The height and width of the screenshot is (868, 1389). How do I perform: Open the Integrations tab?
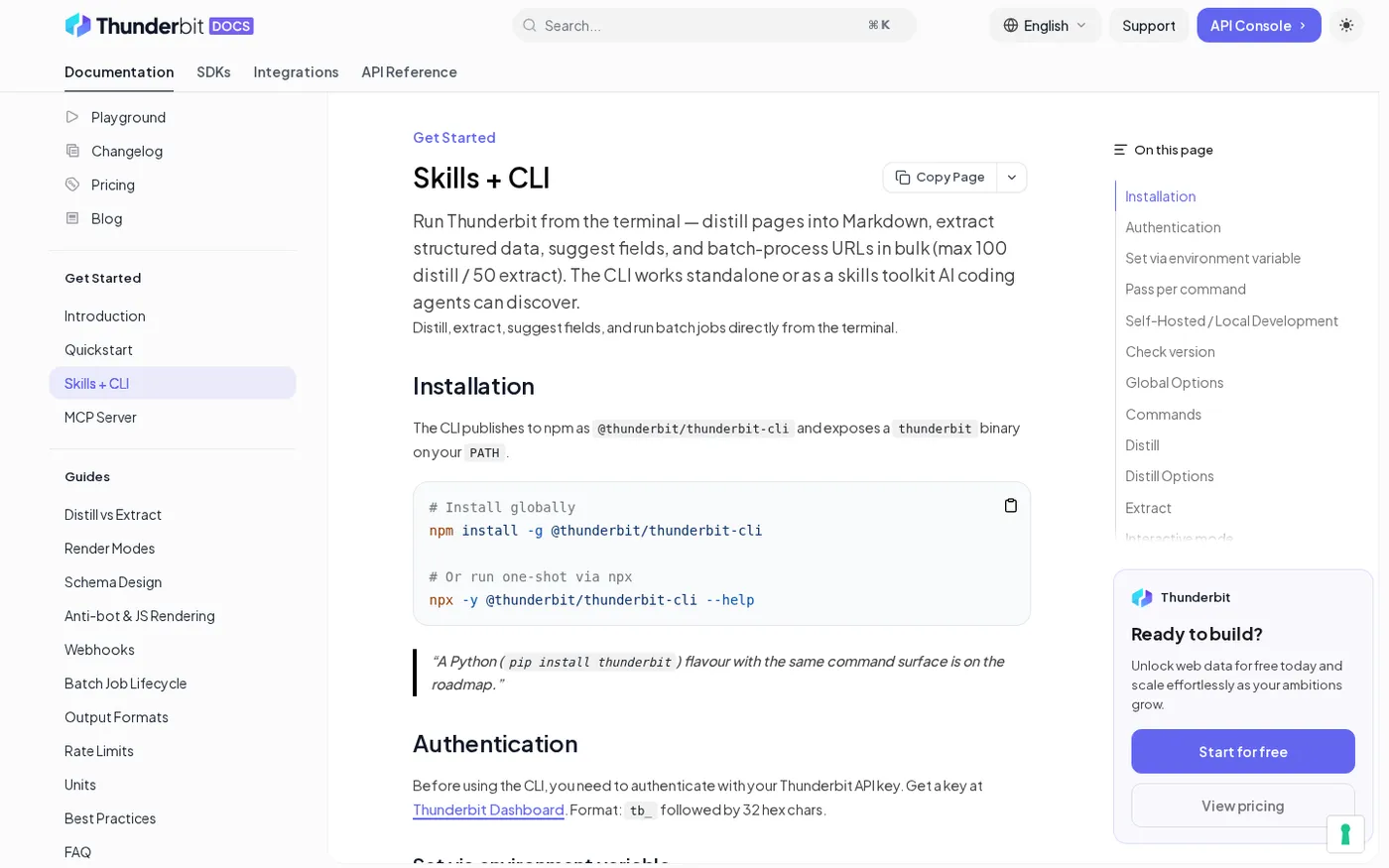tap(296, 72)
